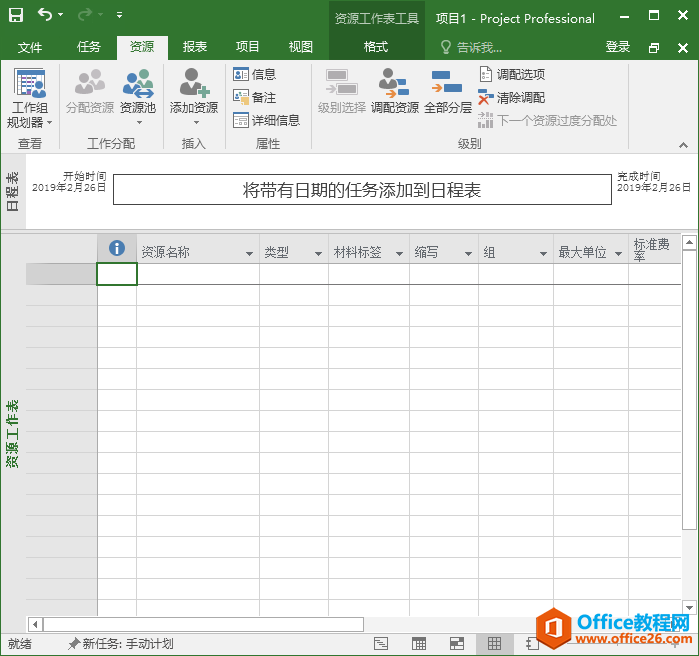Click the 添加资源 add resource icon
The width and height of the screenshot is (699, 656).
[x=193, y=85]
